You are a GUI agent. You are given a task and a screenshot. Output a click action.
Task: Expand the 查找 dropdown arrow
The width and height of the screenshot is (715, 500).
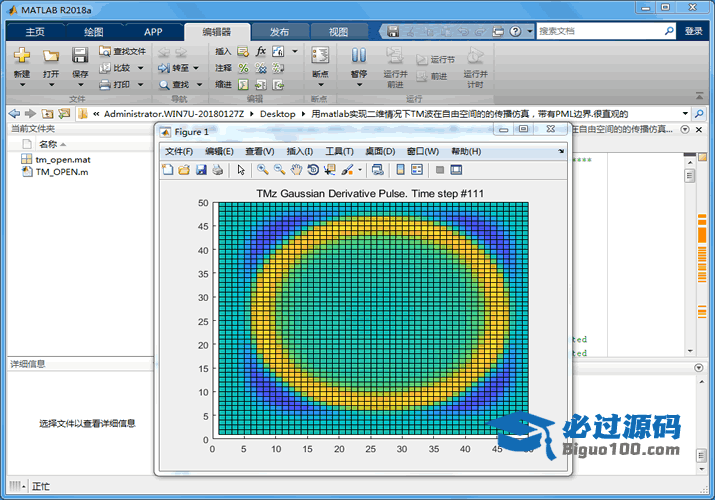point(199,84)
